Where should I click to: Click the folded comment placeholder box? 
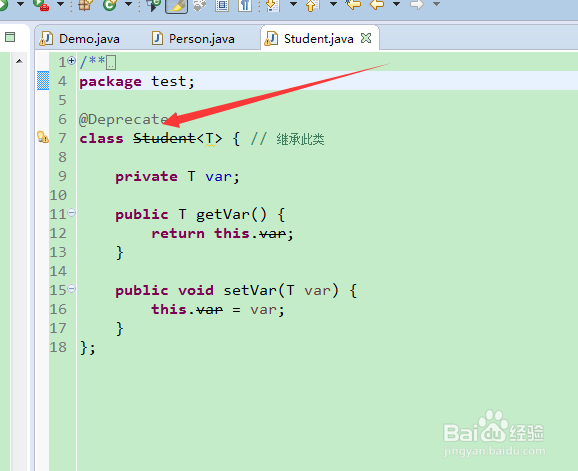(111, 63)
